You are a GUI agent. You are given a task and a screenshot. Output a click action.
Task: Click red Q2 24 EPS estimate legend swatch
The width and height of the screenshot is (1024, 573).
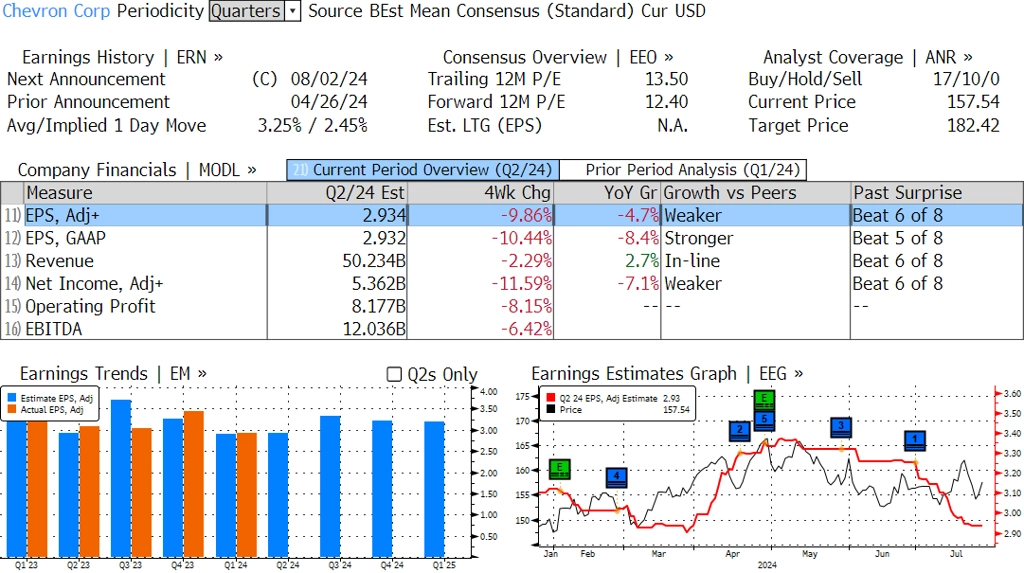tap(551, 398)
